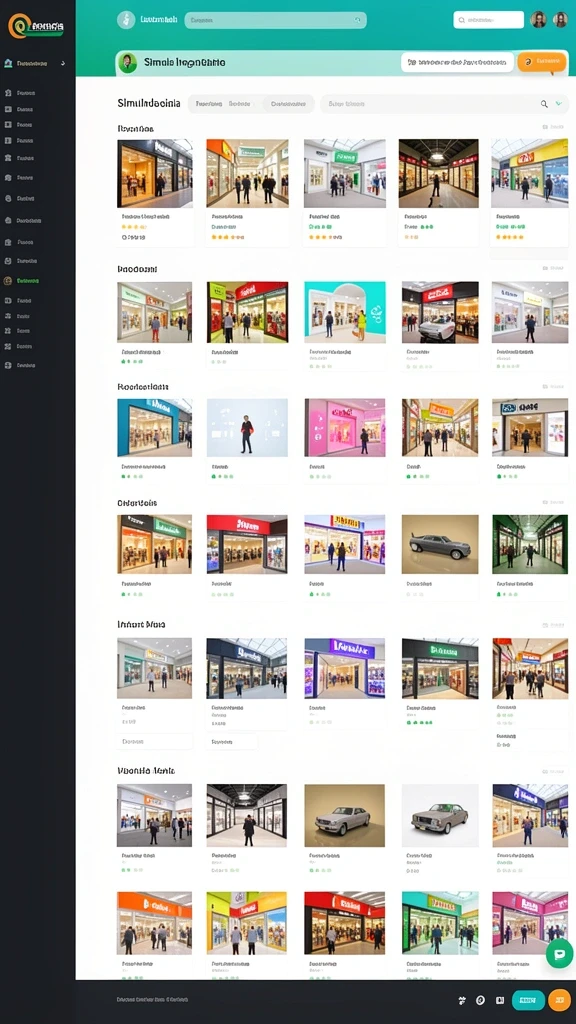Select the first pill tab next to the Simul heading
This screenshot has width=576, height=1024.
[x=209, y=104]
